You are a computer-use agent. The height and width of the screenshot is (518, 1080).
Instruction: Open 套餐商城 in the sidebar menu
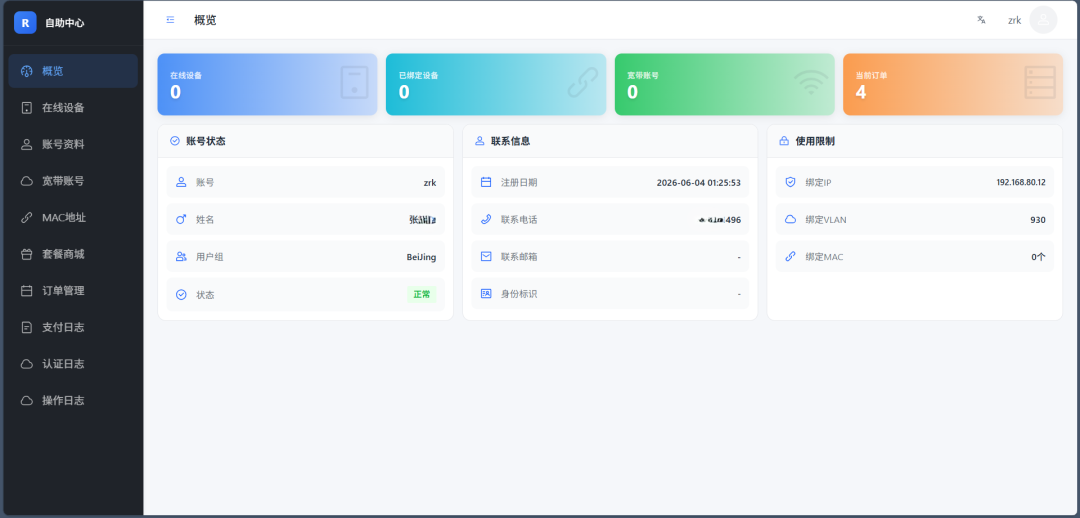(73, 254)
